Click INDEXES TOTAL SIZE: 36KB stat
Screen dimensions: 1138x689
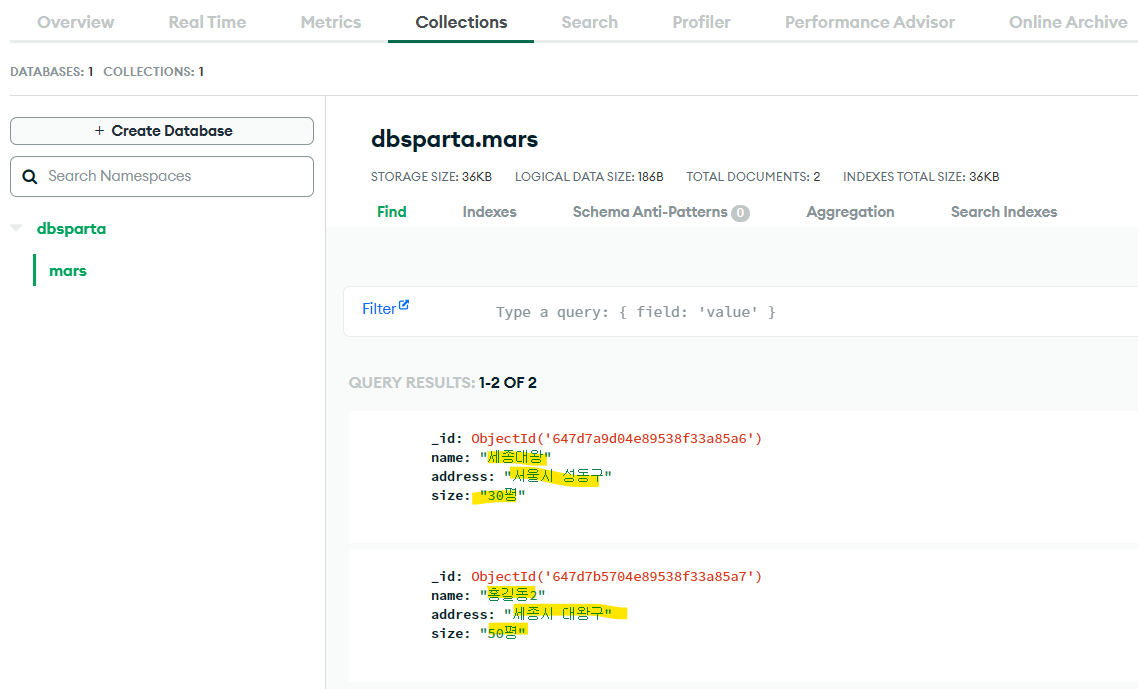click(920, 176)
